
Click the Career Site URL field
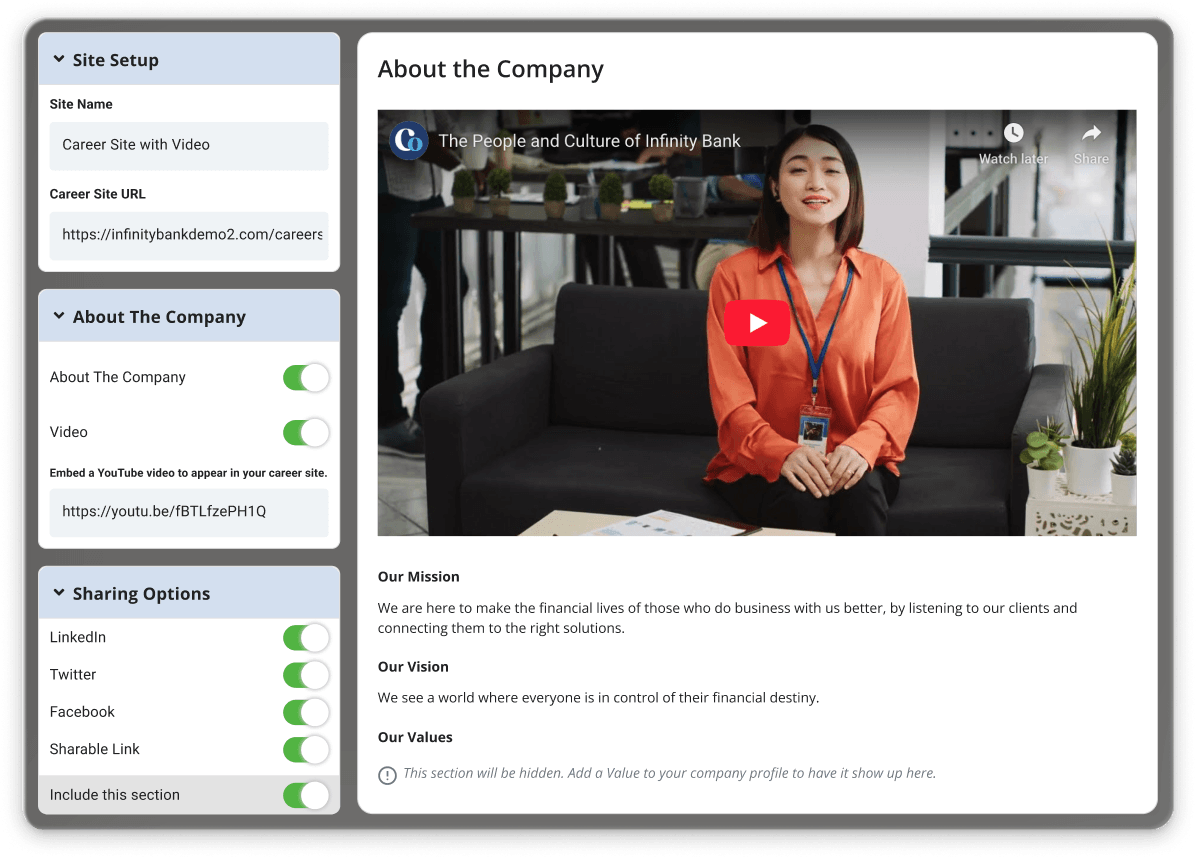tap(189, 235)
